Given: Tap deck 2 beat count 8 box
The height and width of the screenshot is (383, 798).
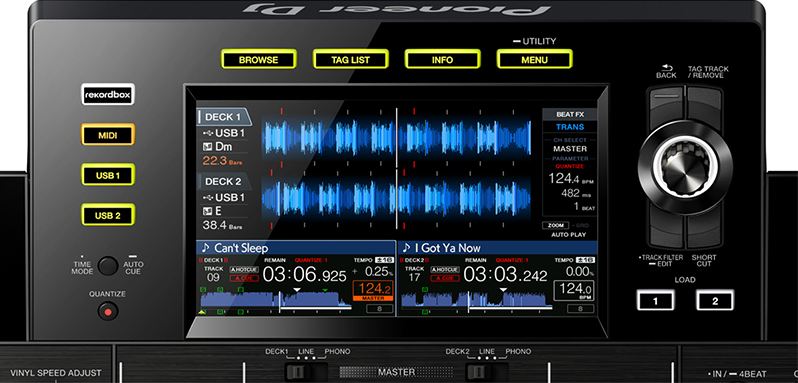Looking at the screenshot, I should coord(581,309).
